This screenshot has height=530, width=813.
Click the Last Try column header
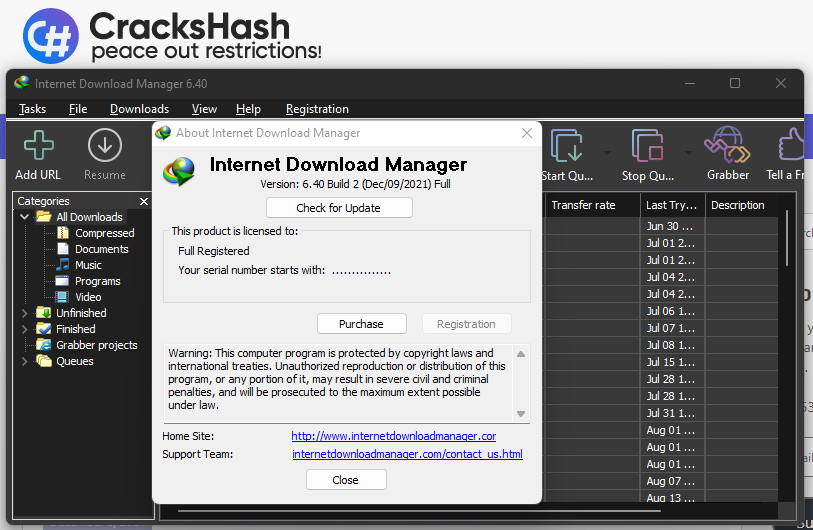coord(672,205)
